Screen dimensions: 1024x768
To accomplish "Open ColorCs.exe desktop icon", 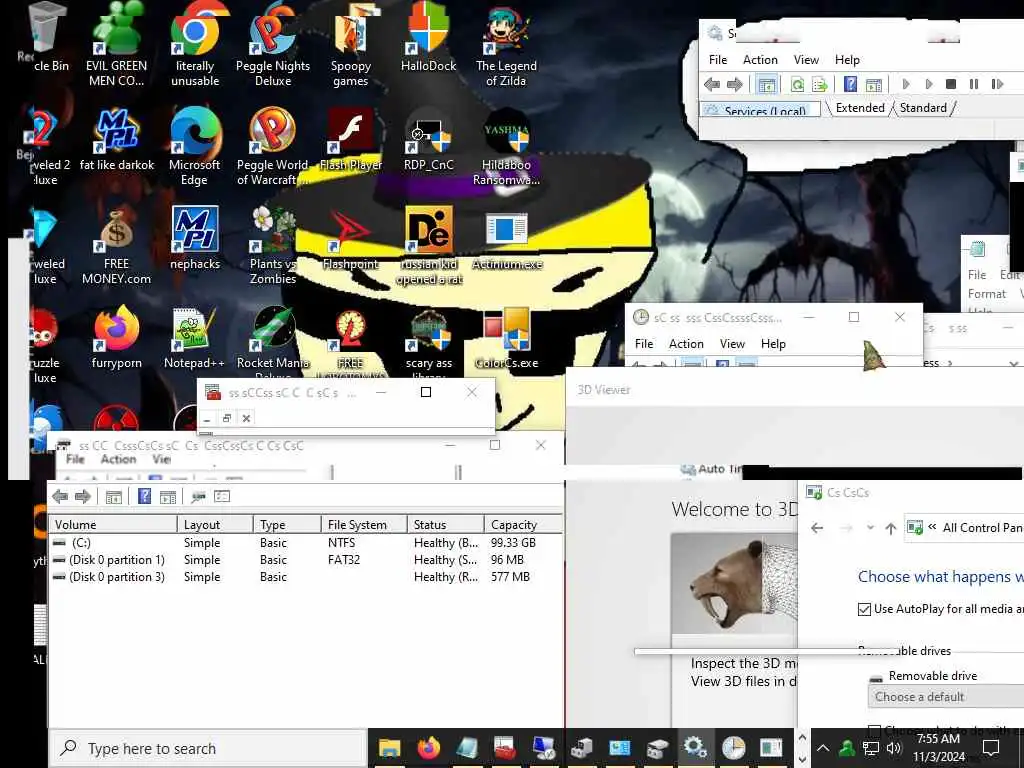I will pos(507,337).
